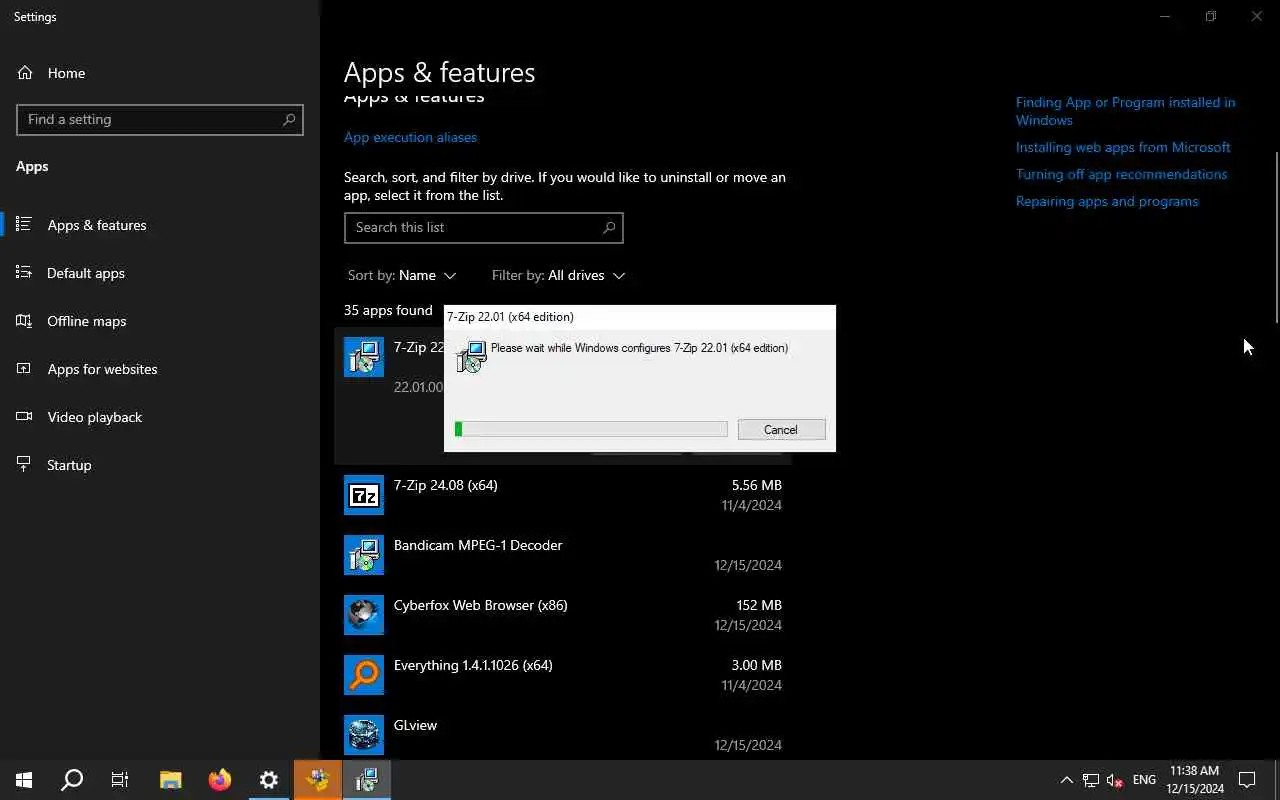Launch Firefox from the taskbar
This screenshot has width=1280, height=800.
pyautogui.click(x=220, y=780)
